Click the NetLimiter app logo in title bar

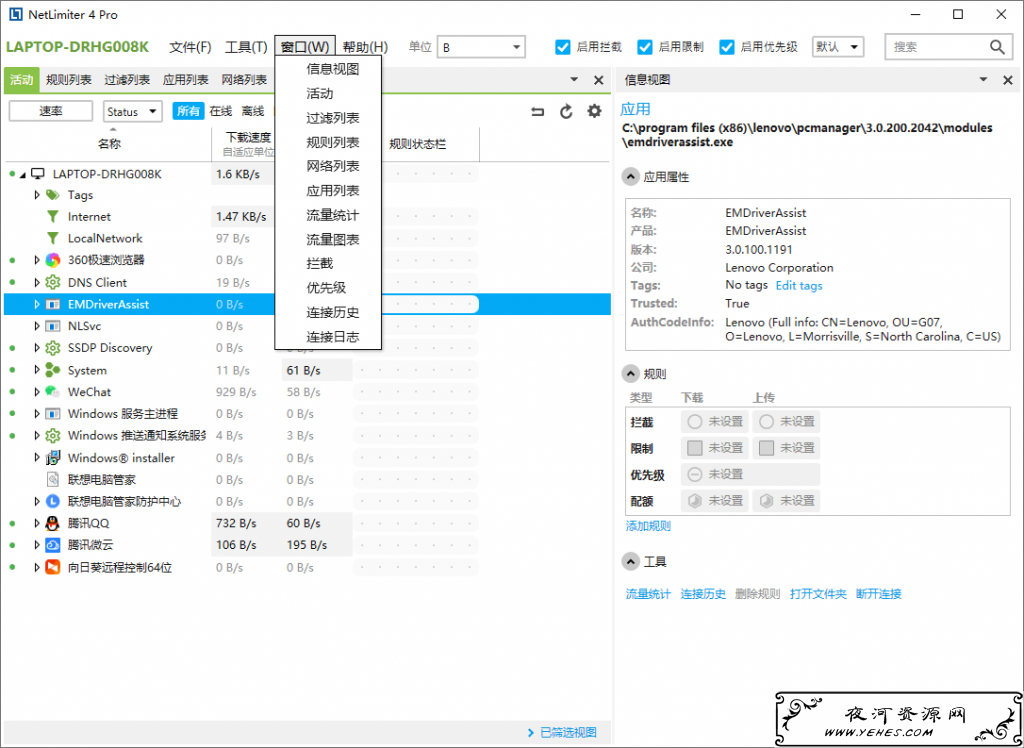[16, 14]
